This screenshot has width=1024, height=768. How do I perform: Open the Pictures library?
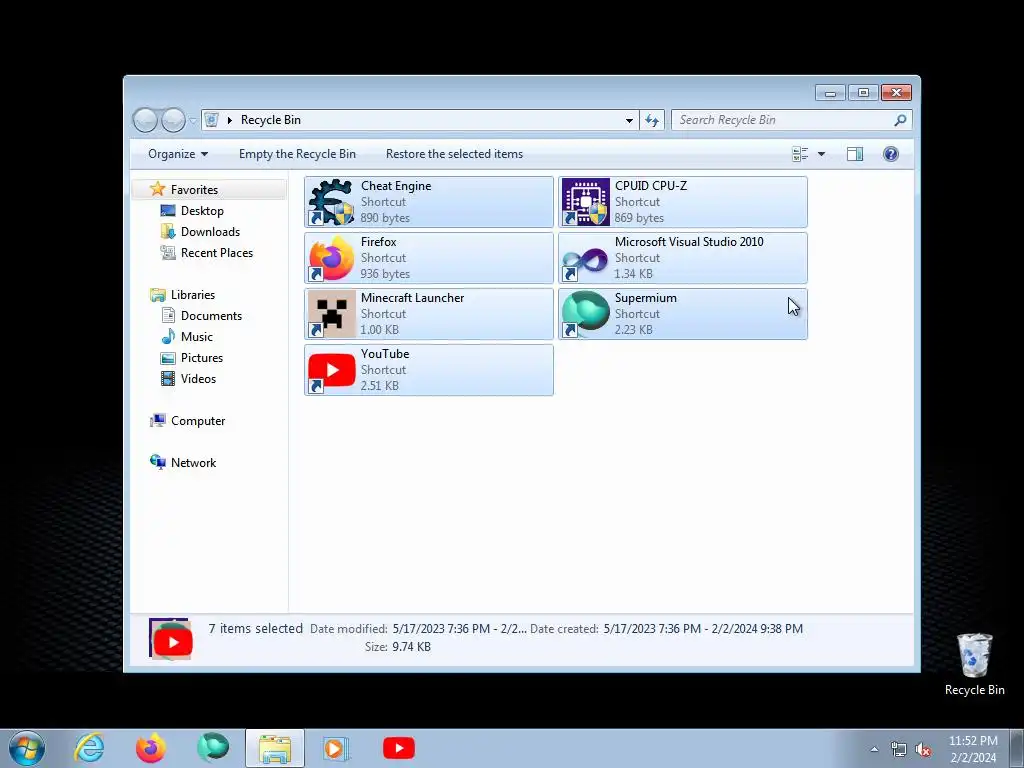coord(201,358)
